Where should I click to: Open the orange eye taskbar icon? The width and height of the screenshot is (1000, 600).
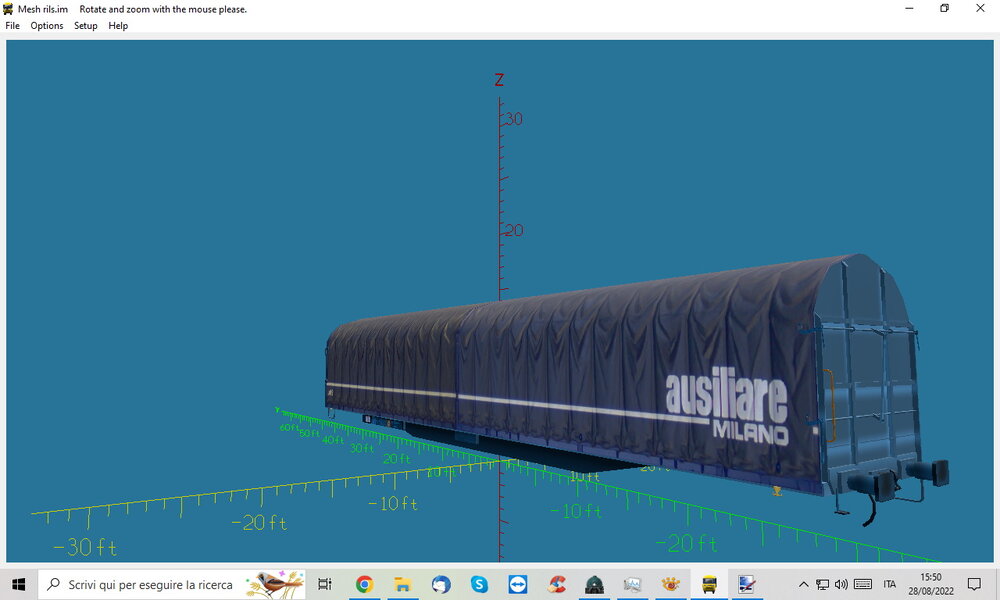coord(670,584)
